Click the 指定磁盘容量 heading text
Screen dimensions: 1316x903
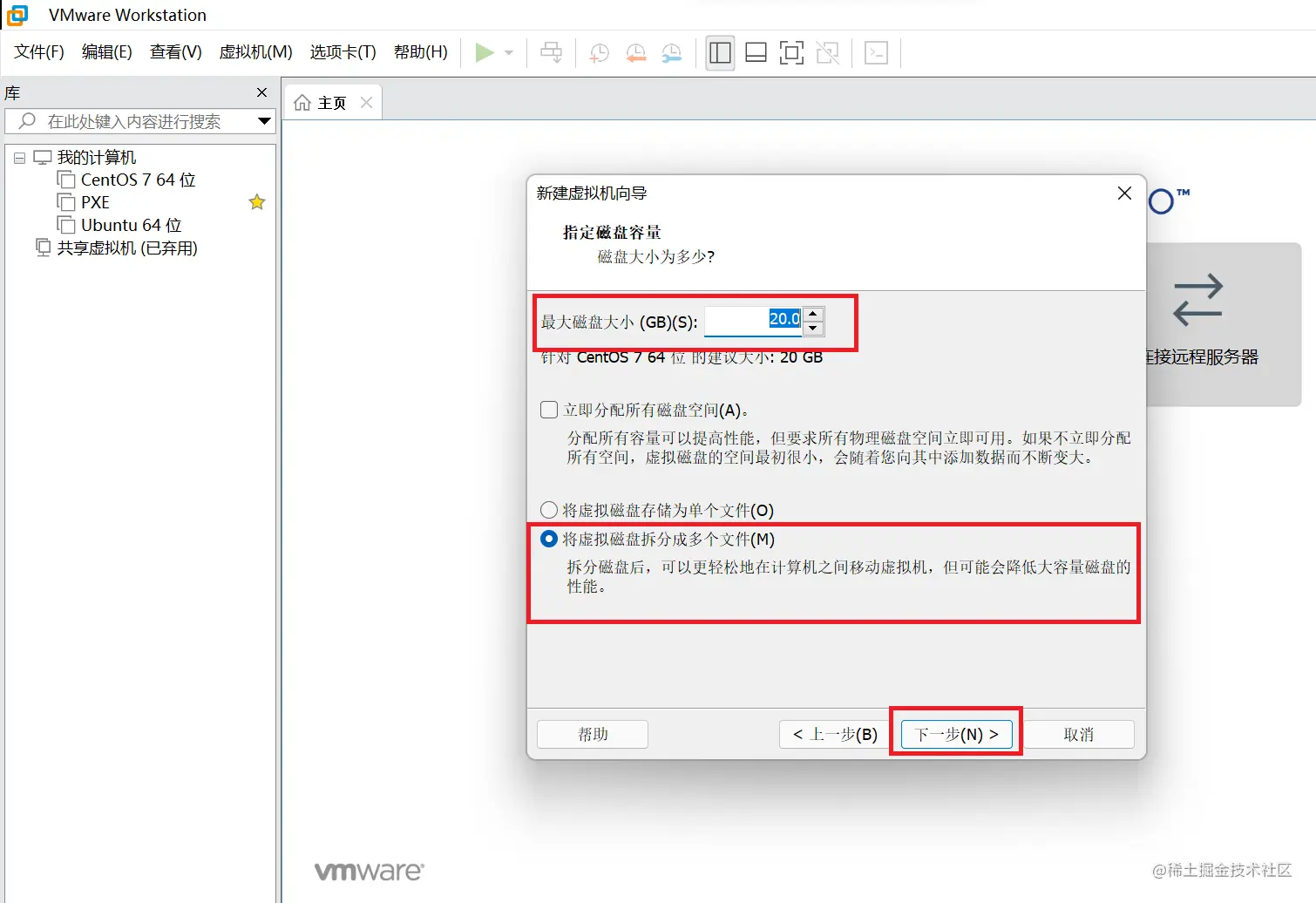612,232
